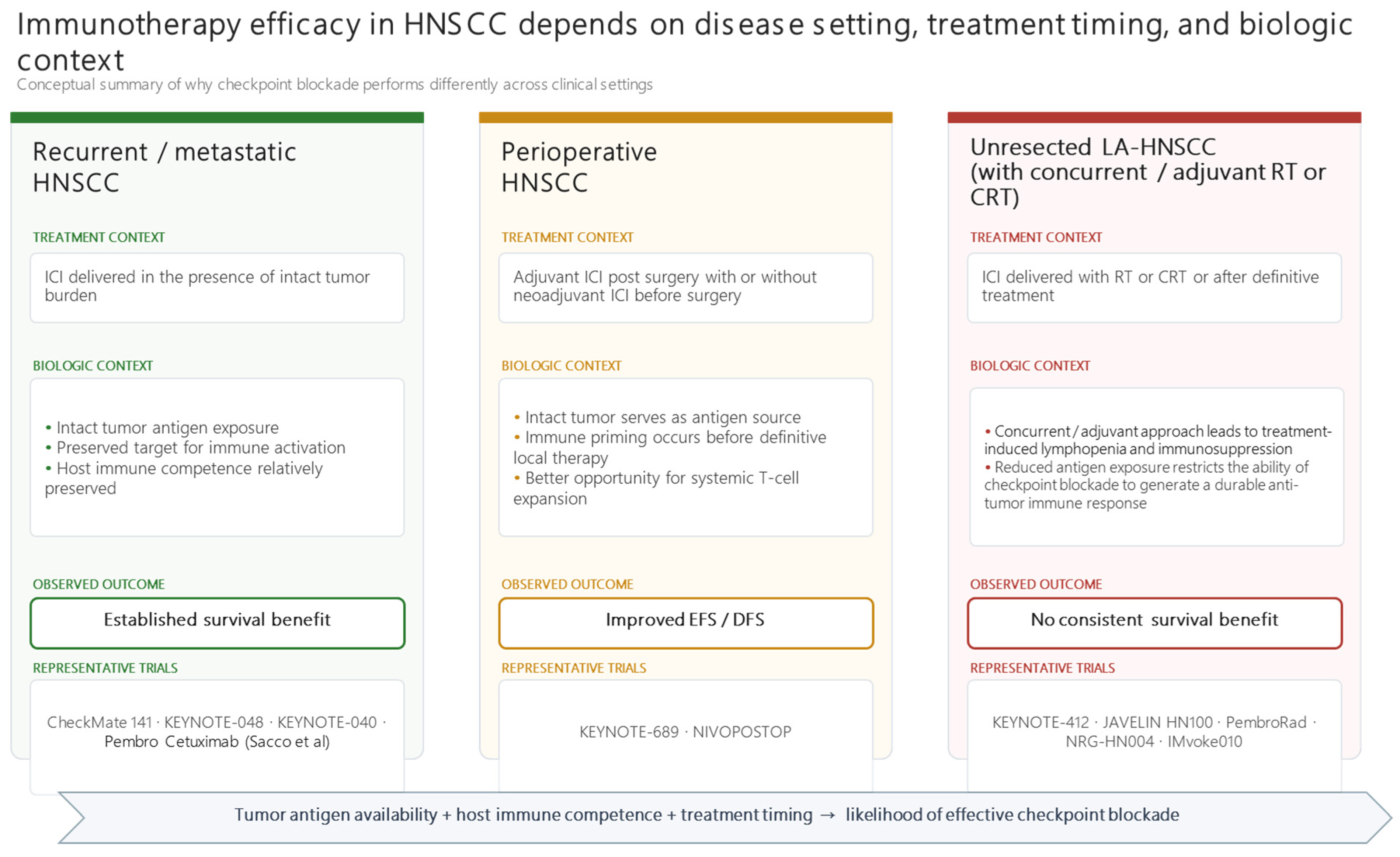Select the treatment-induced lymphopenia bullet box
The image size is (1400, 857).
coord(1157,467)
